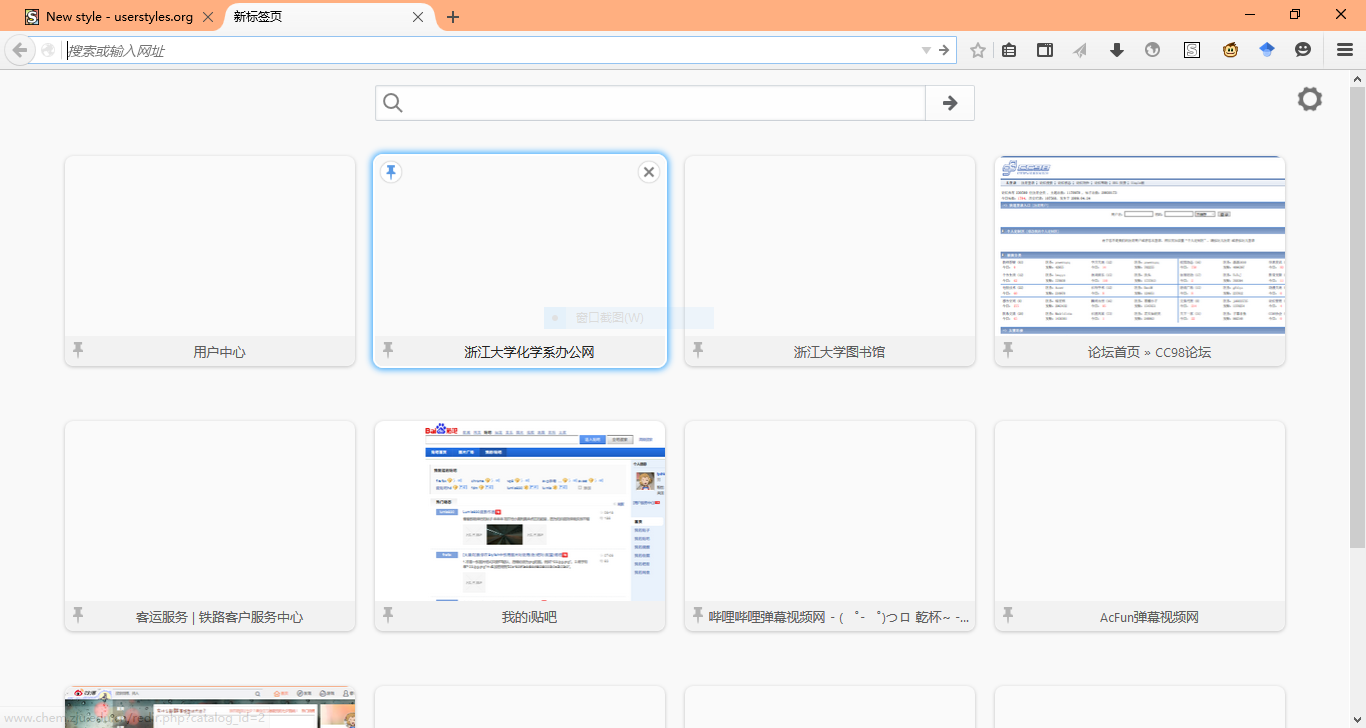Click pin icon beside AcFun弹幕视频网 label
The height and width of the screenshot is (728, 1366).
pyautogui.click(x=1008, y=615)
